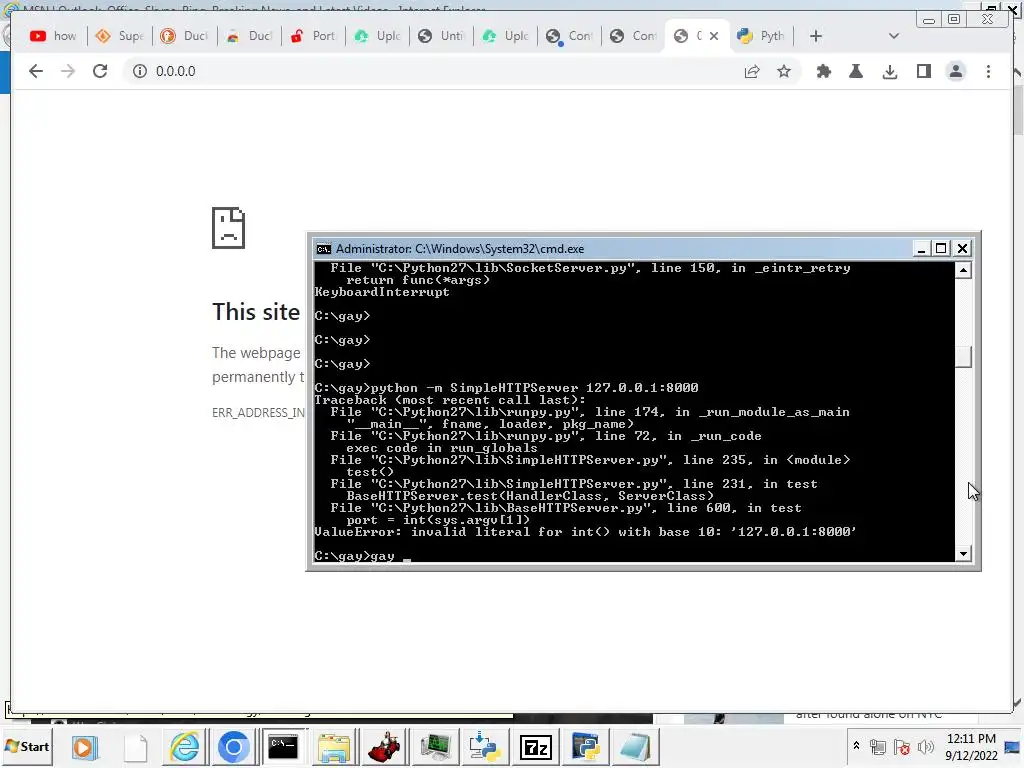Open Internet Explorer from the taskbar
1024x768 pixels.
point(185,747)
